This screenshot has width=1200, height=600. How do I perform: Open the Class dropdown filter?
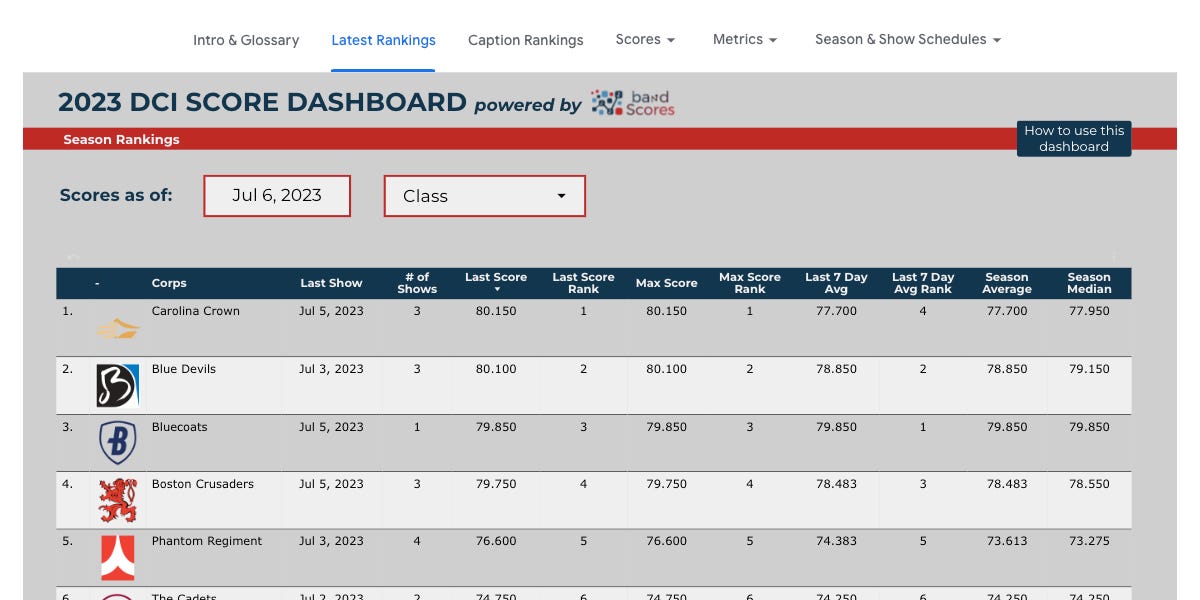coord(485,196)
